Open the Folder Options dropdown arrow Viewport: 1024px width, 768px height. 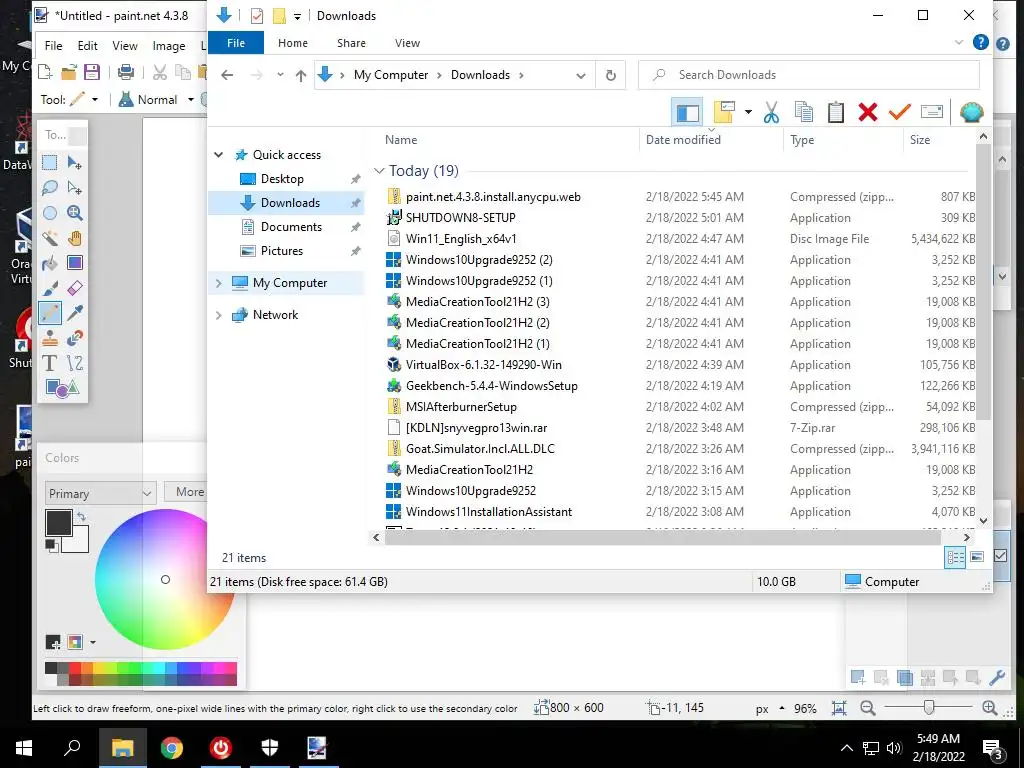tap(748, 112)
